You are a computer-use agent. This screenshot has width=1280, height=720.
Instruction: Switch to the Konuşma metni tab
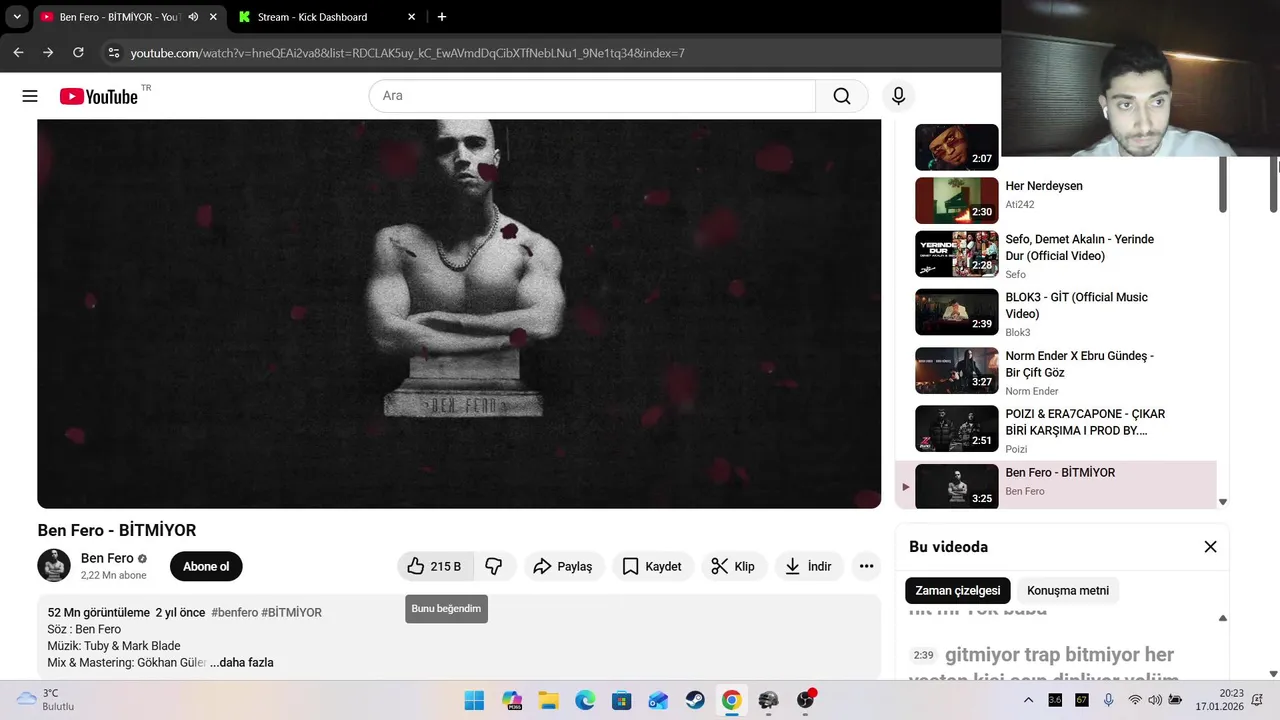coord(1068,590)
